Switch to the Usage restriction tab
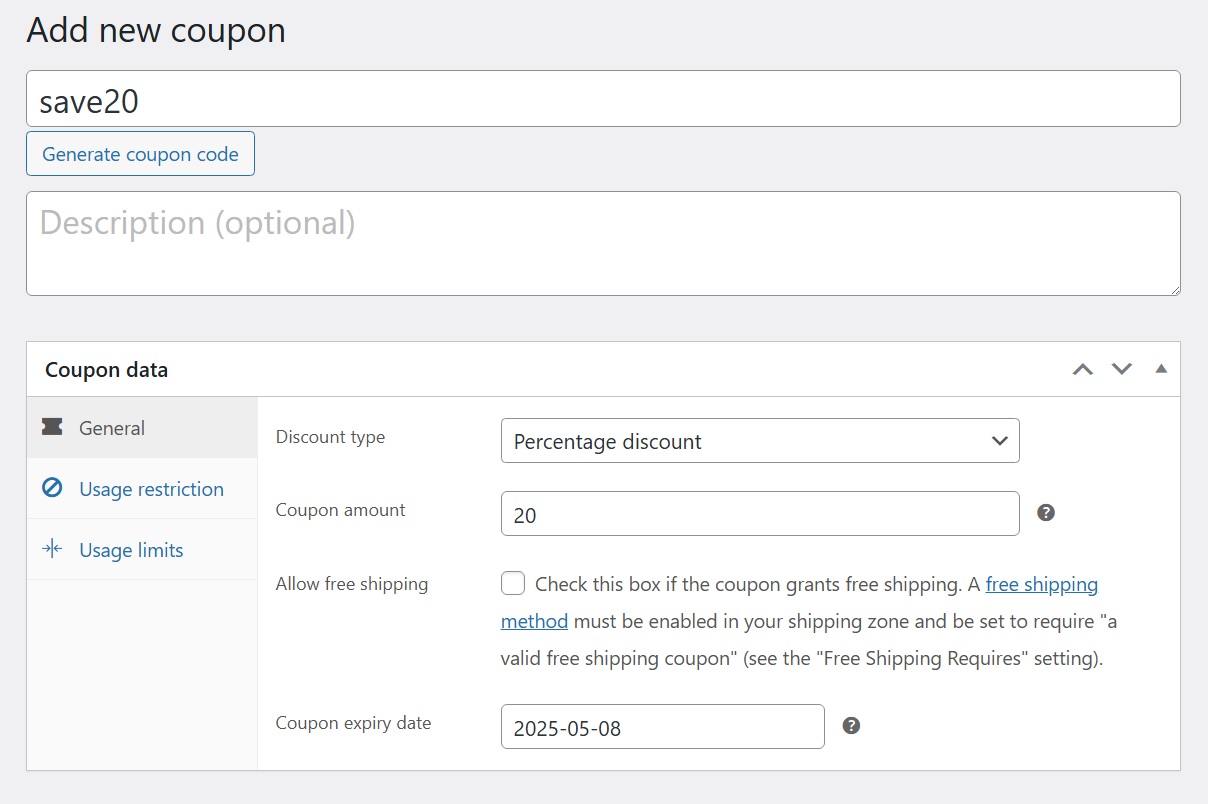The height and width of the screenshot is (804, 1208). click(151, 489)
